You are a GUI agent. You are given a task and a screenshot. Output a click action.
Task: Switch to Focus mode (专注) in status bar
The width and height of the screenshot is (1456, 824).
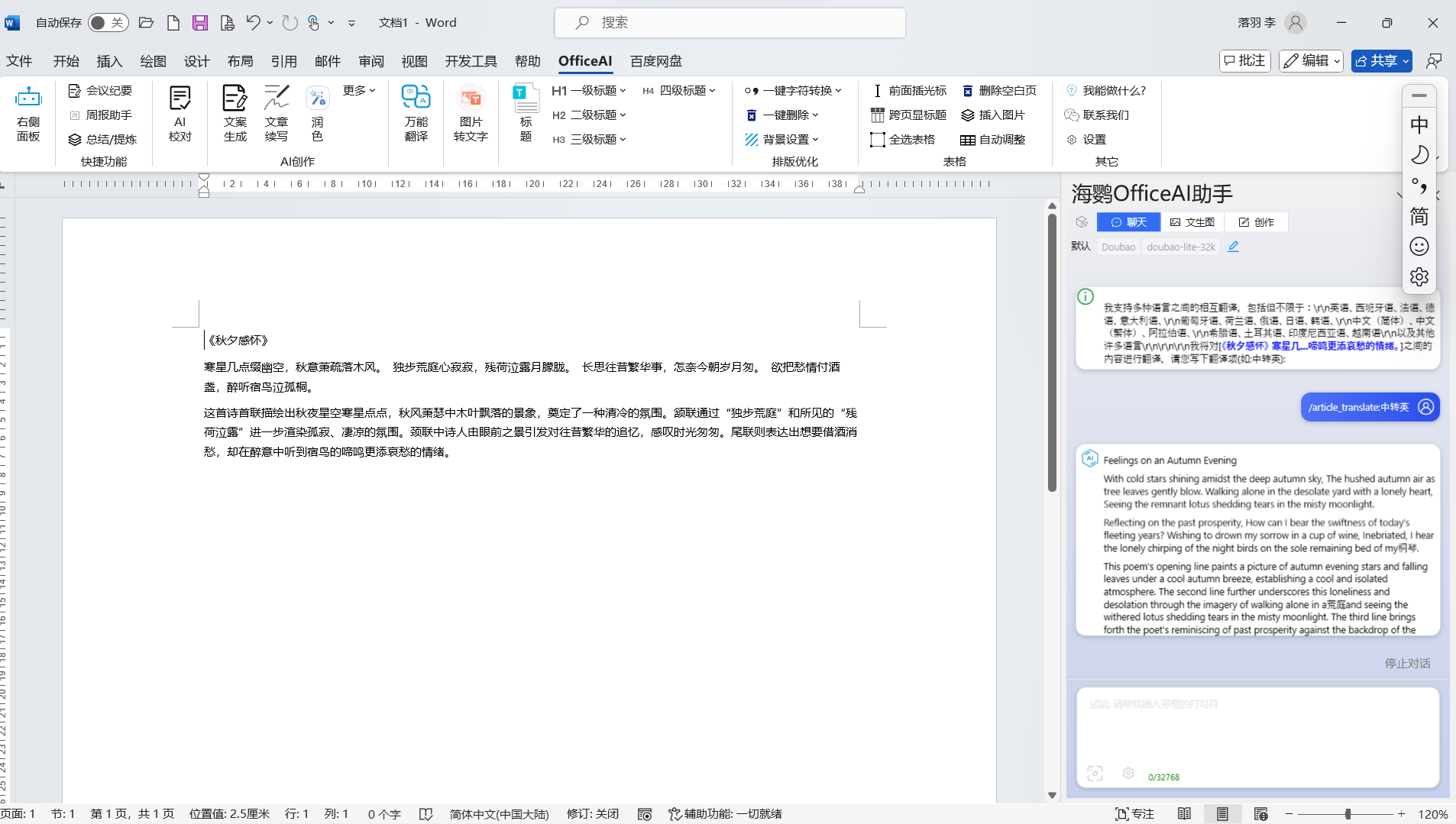[1134, 814]
